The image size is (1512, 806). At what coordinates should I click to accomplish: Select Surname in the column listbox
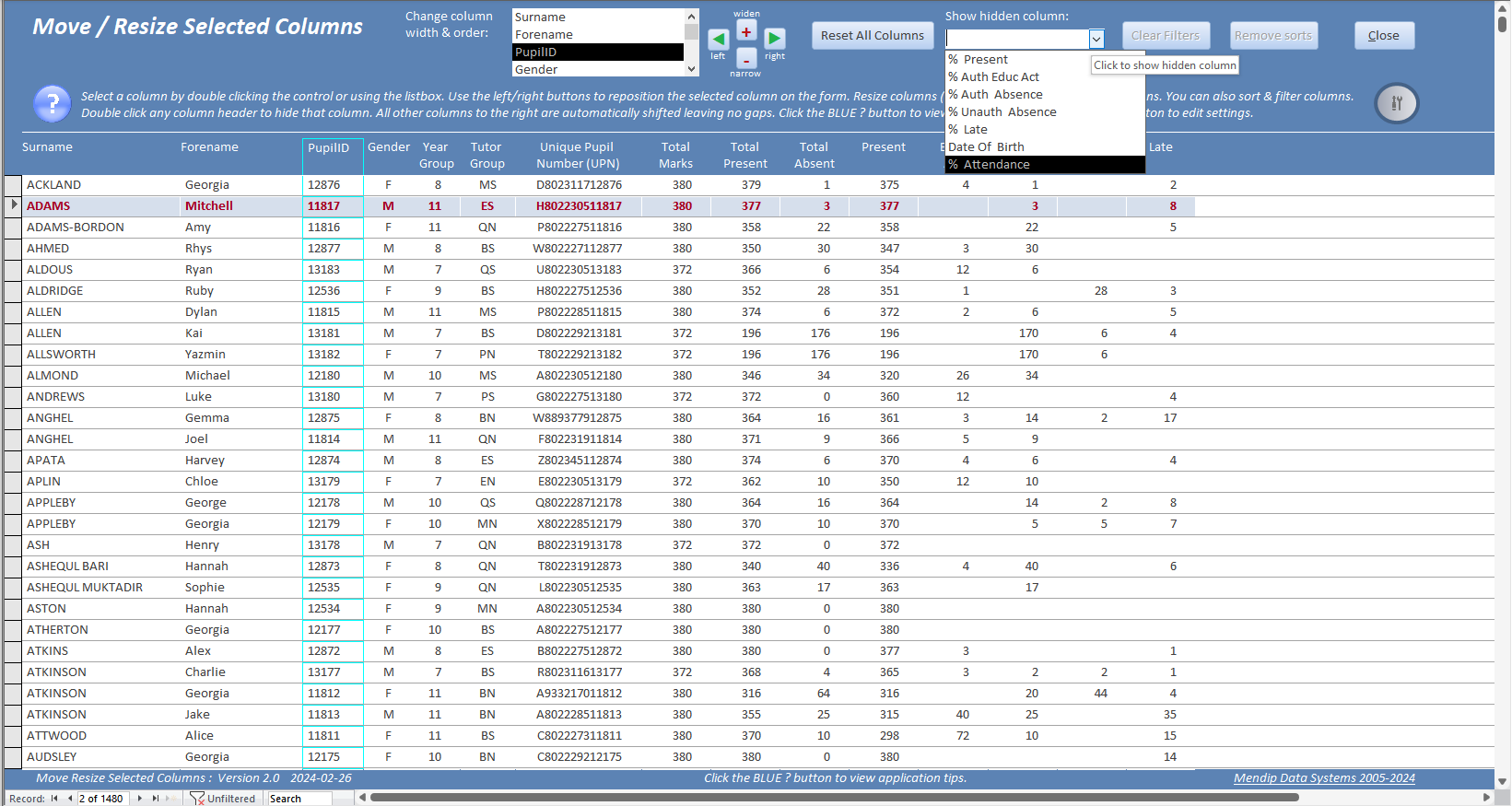[598, 17]
